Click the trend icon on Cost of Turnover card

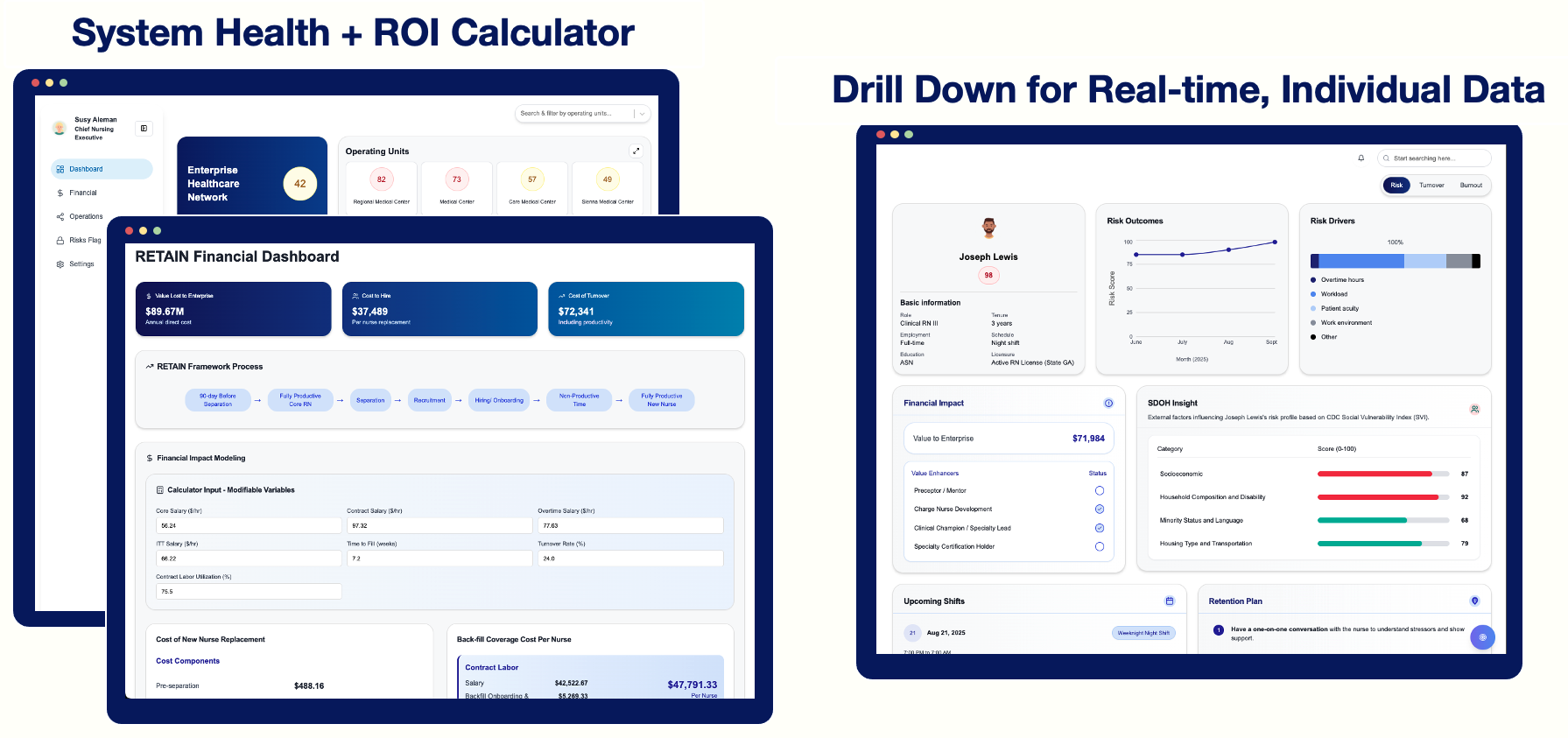(x=562, y=296)
